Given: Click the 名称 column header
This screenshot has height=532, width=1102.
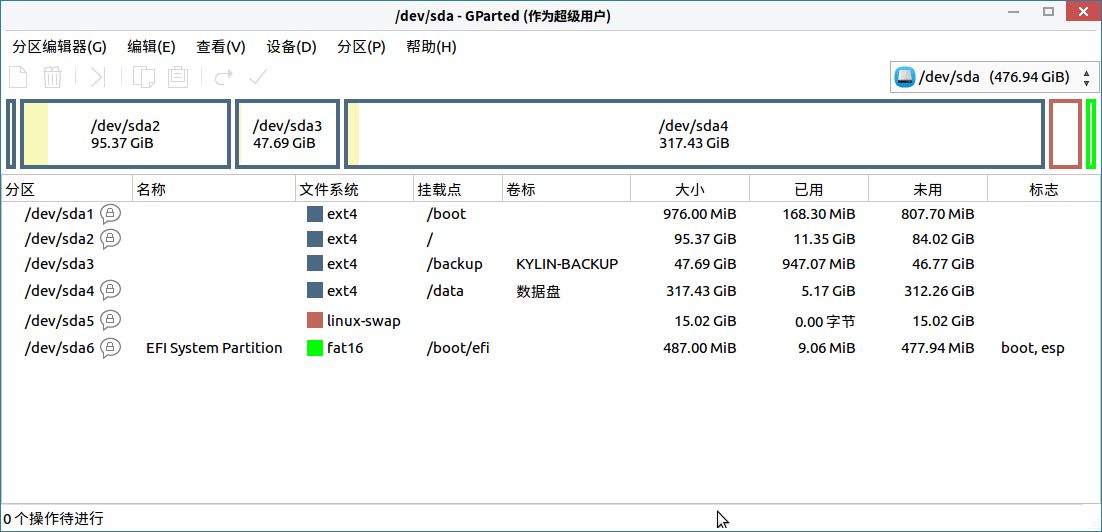Looking at the screenshot, I should (x=214, y=190).
